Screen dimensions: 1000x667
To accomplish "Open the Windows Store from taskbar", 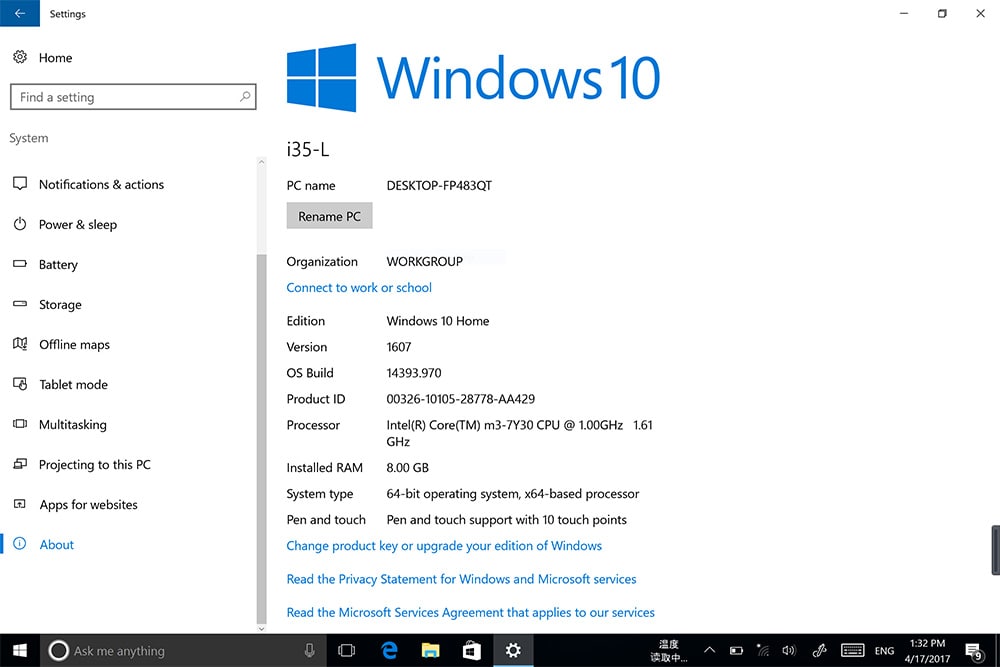I will pos(472,650).
